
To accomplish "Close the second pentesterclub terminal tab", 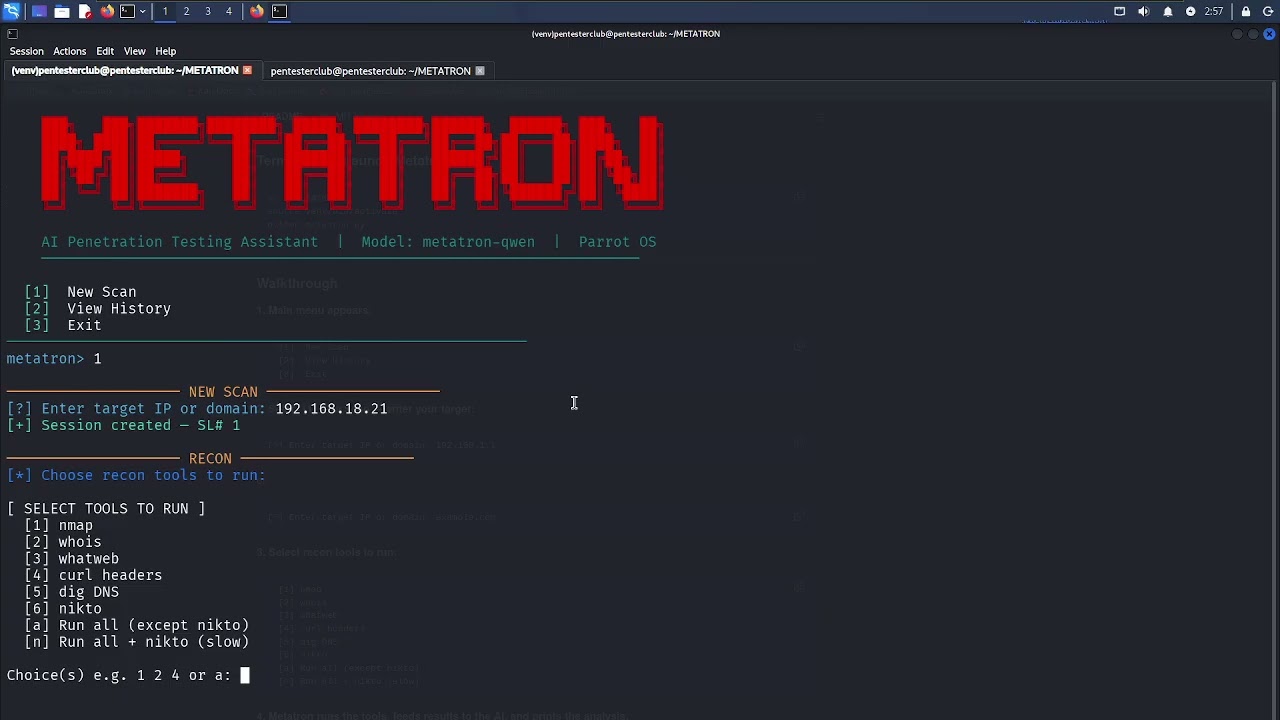I will click(480, 71).
